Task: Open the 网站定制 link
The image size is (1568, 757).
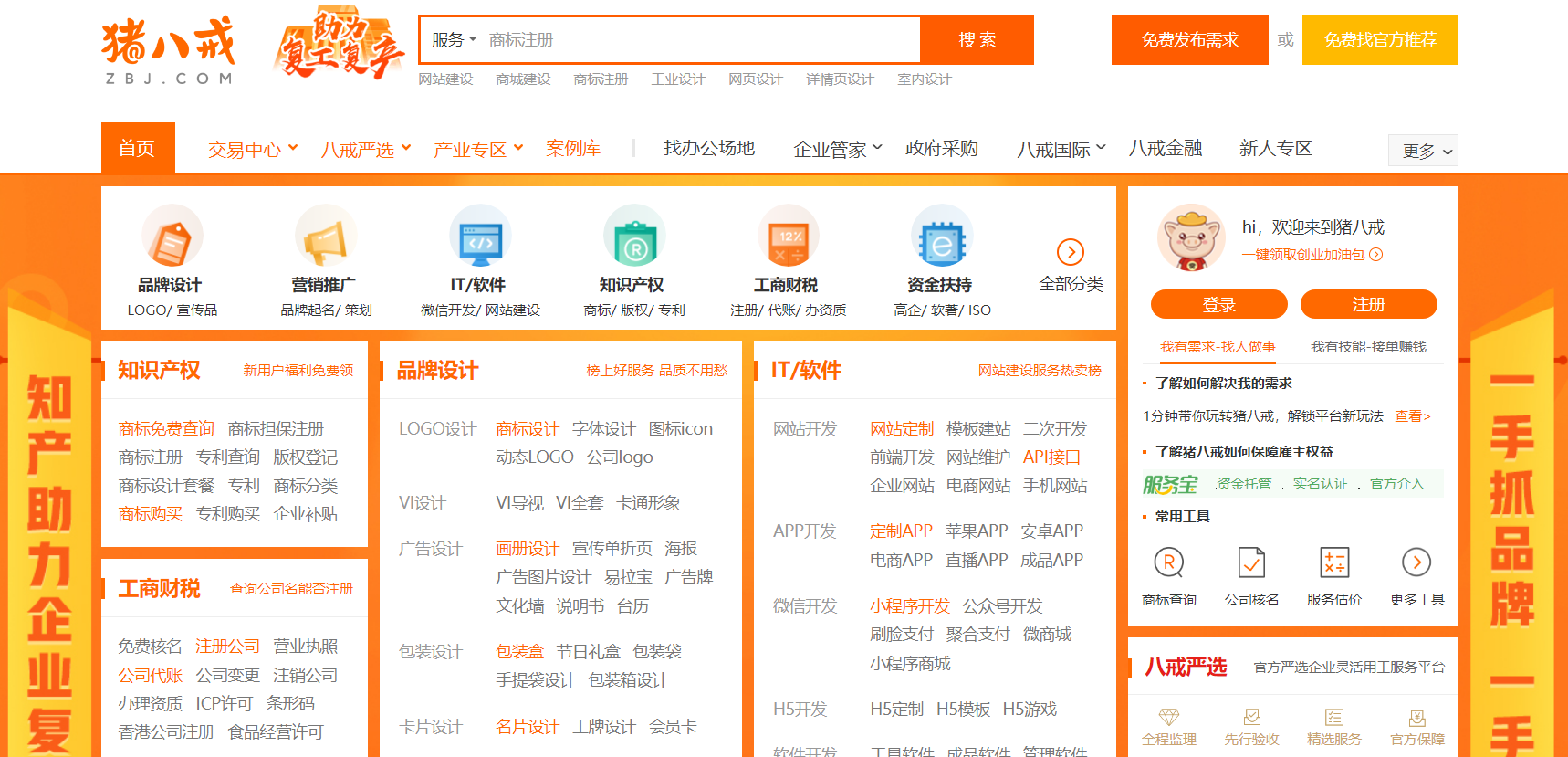Action: (902, 429)
